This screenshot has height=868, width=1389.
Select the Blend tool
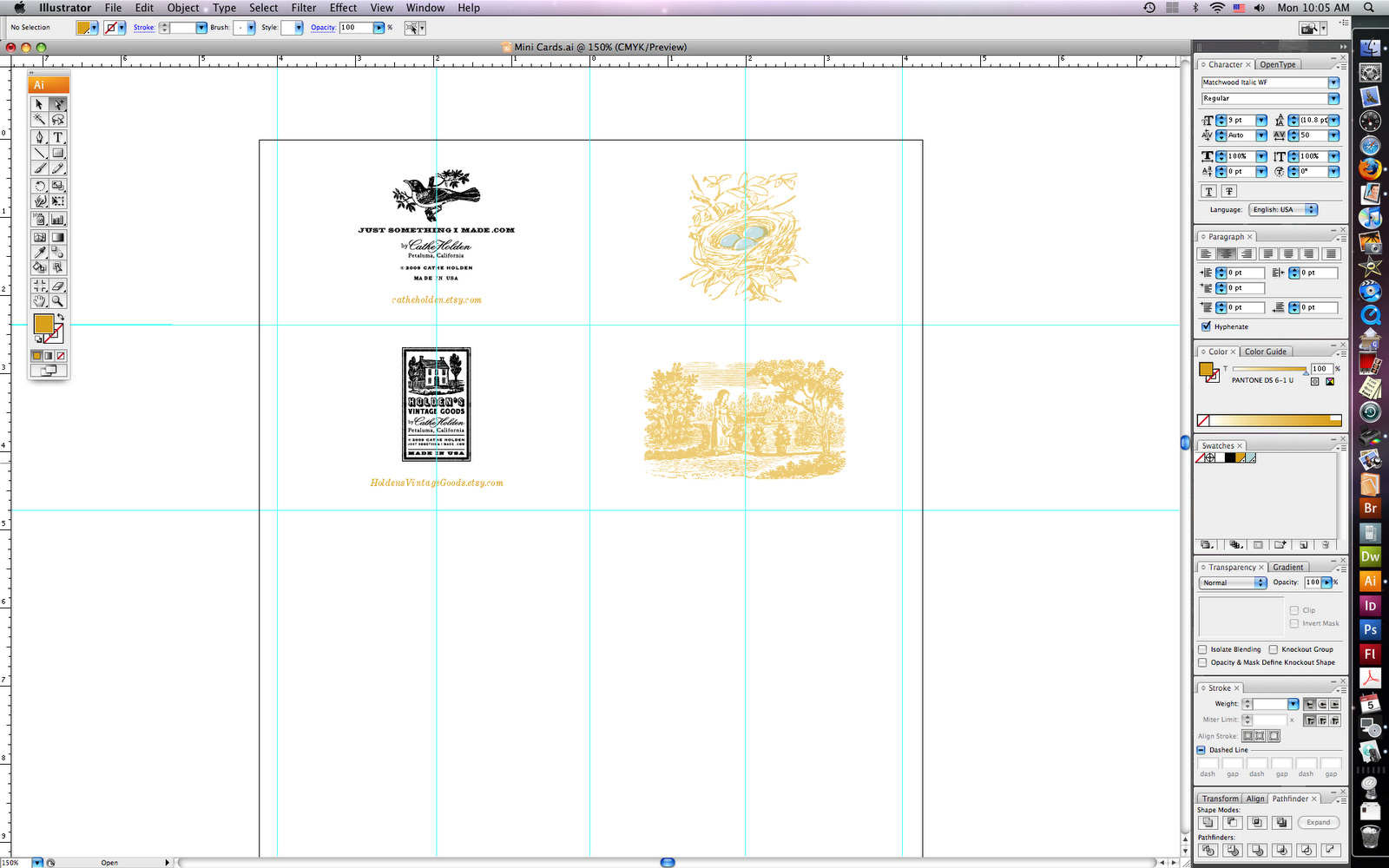58,253
